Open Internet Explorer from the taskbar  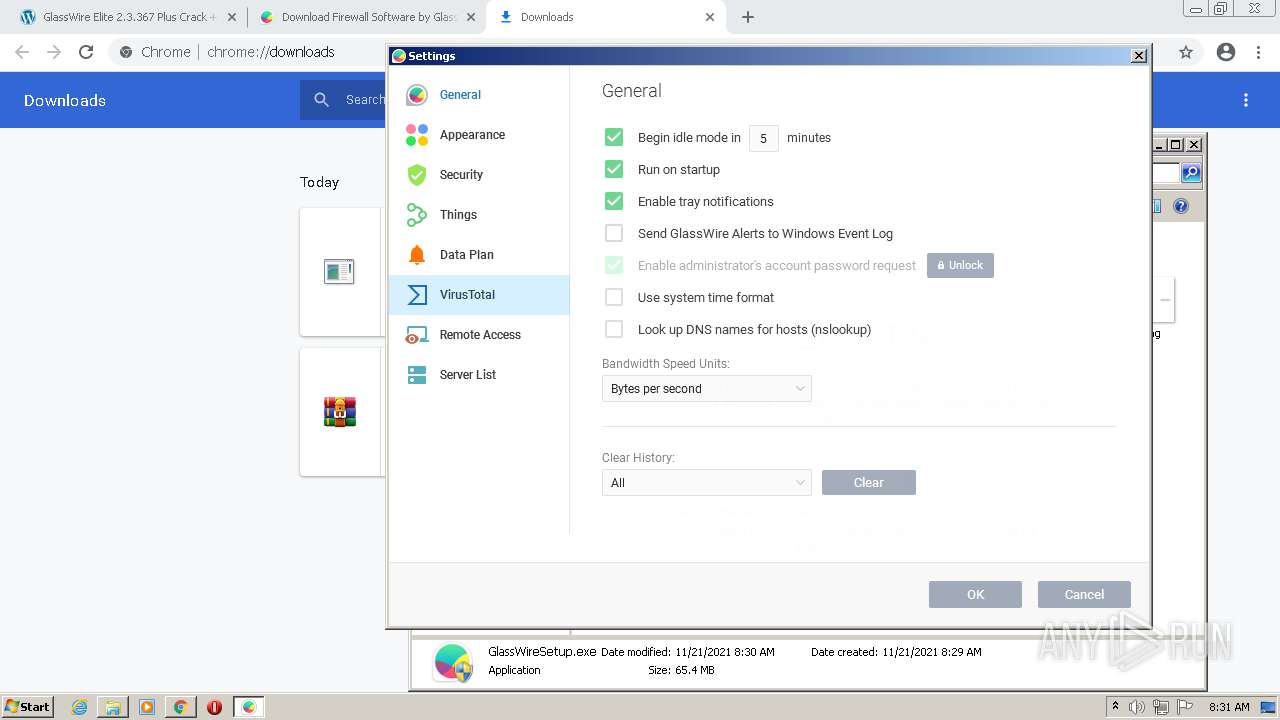click(79, 707)
